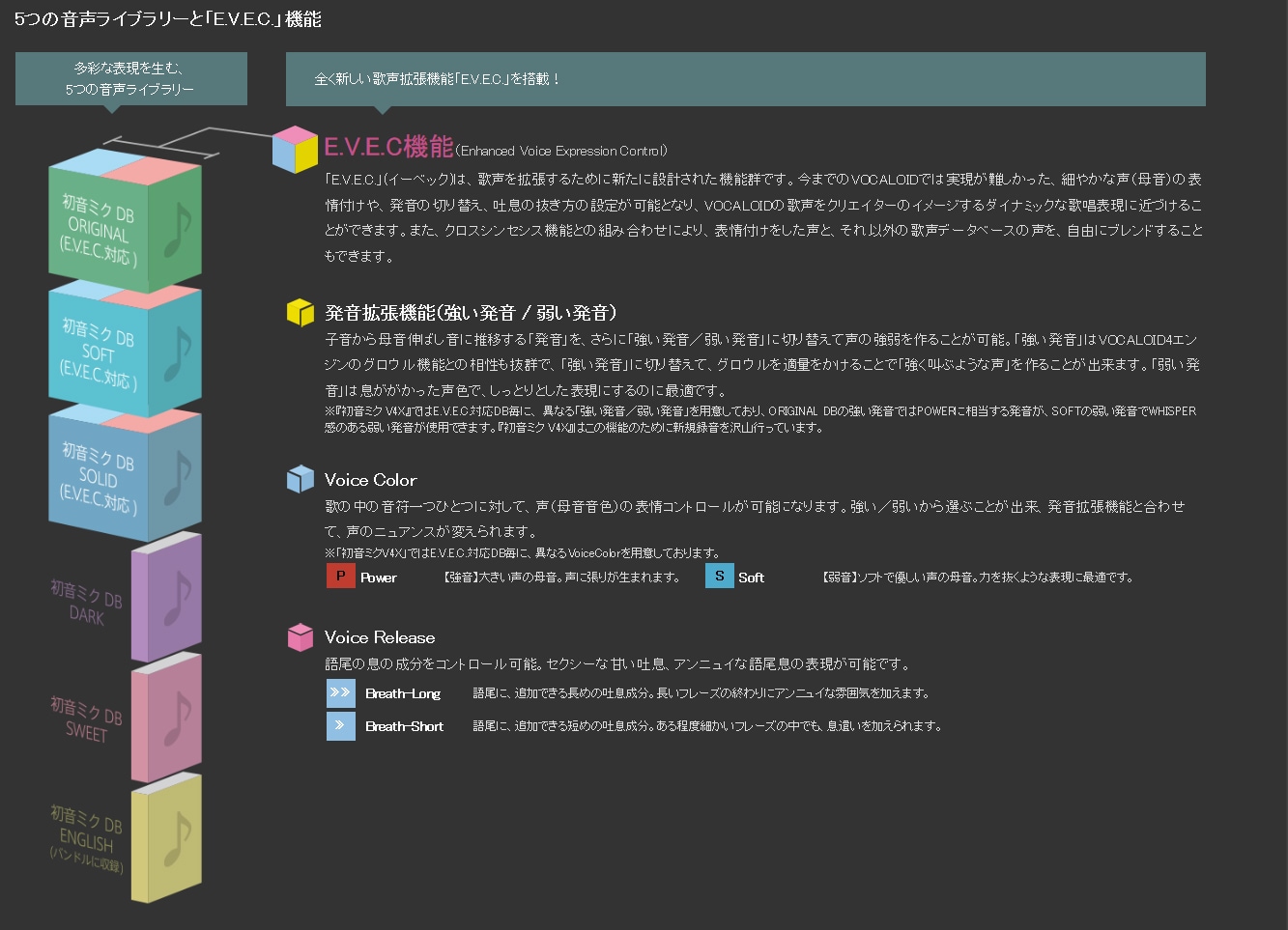Click the Soft label text
Screen dimensions: 1288x930
(x=752, y=578)
